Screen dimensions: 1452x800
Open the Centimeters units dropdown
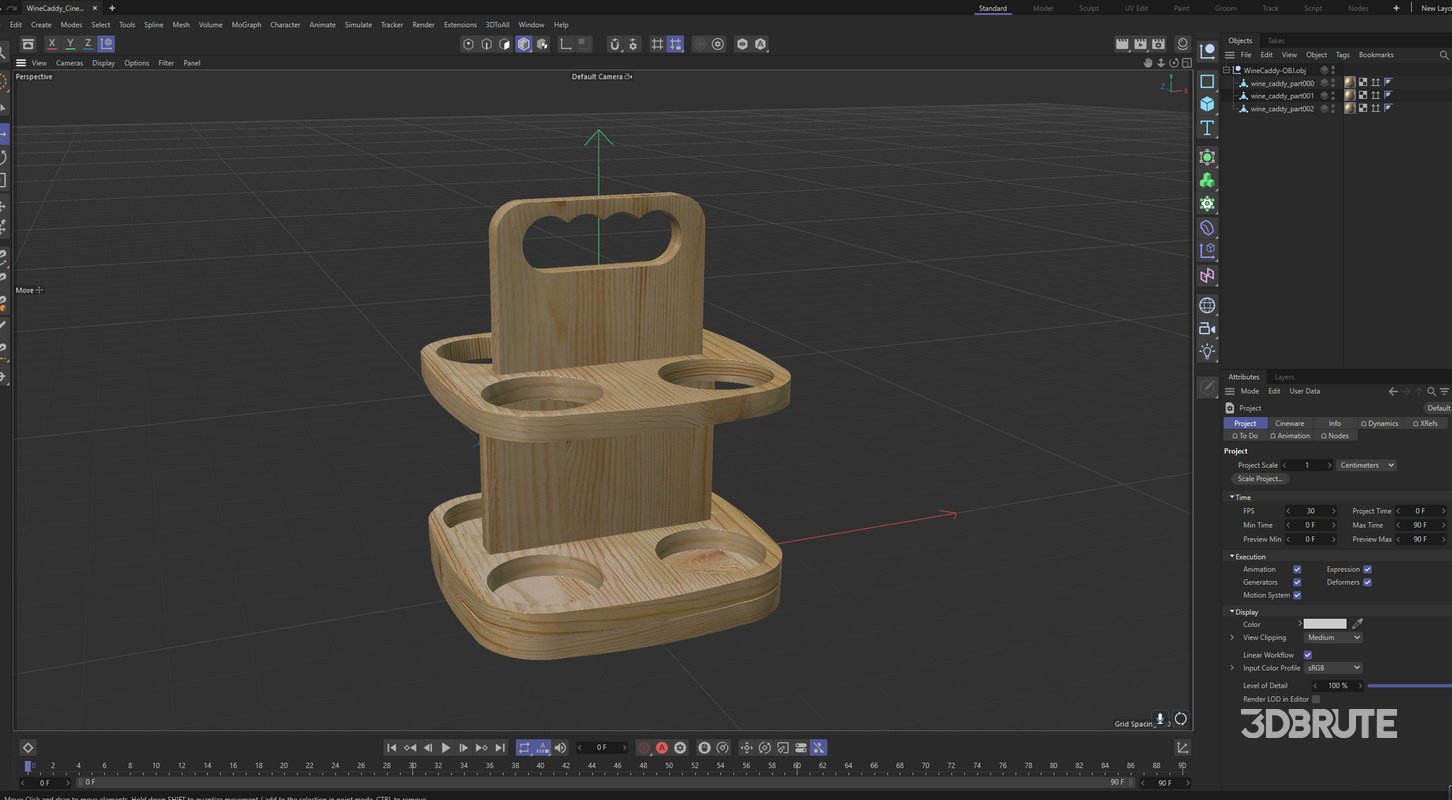(1365, 465)
